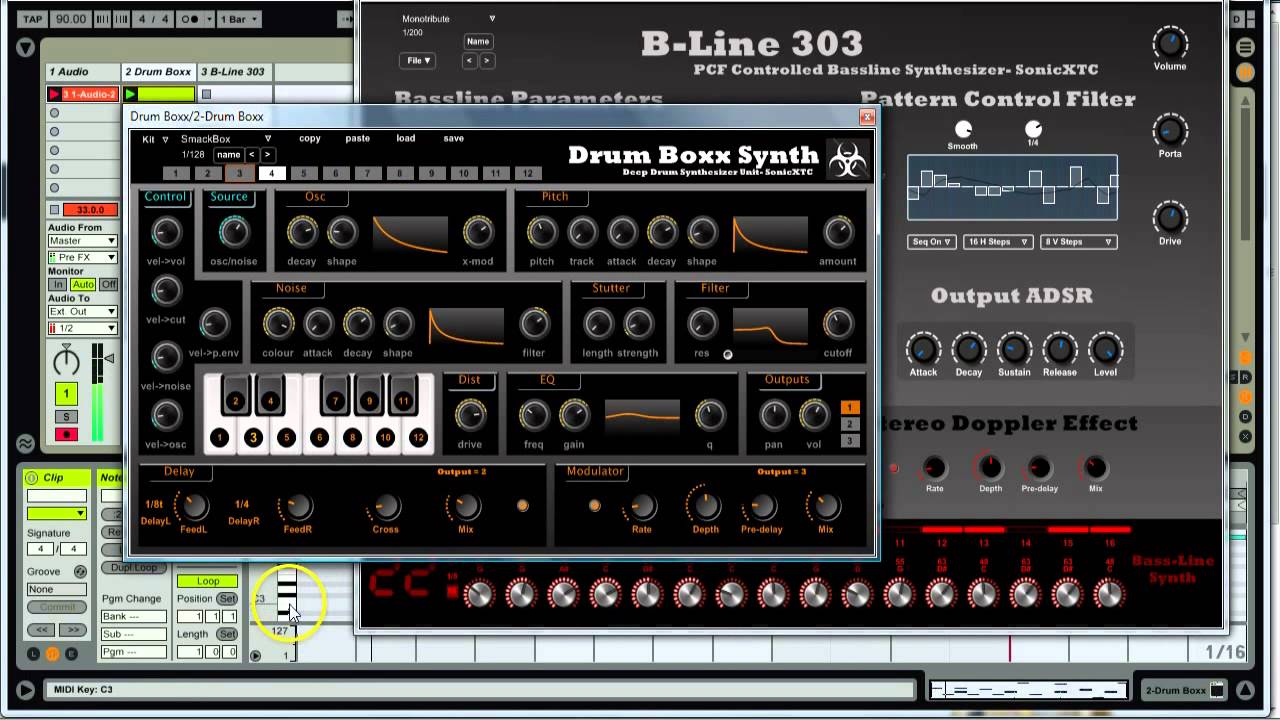1280x720 pixels.
Task: Select drum pad tab 5
Action: tap(303, 173)
